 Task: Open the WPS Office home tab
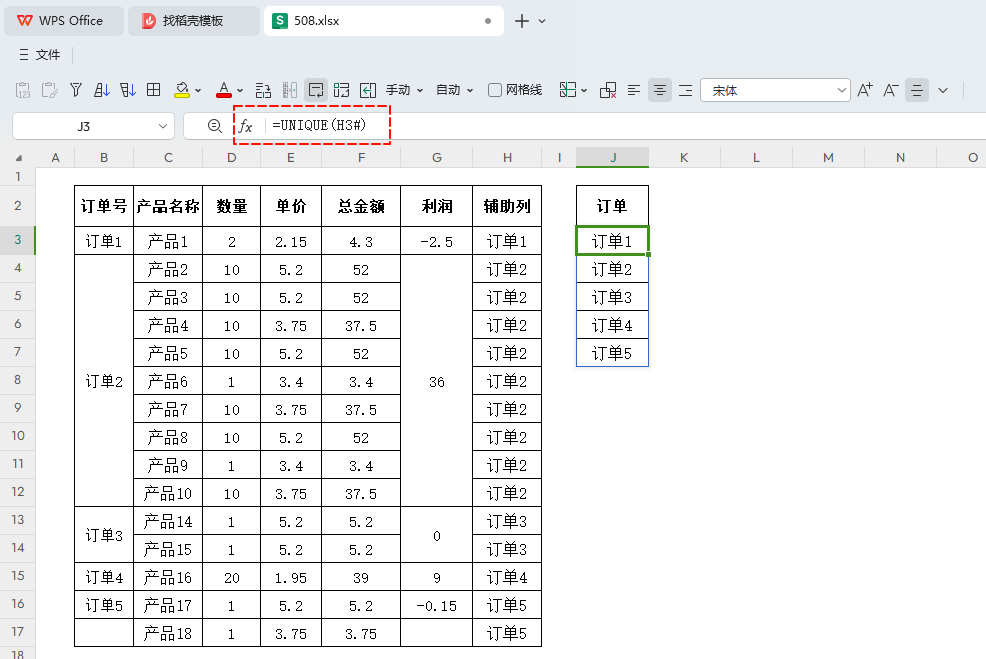tap(64, 21)
